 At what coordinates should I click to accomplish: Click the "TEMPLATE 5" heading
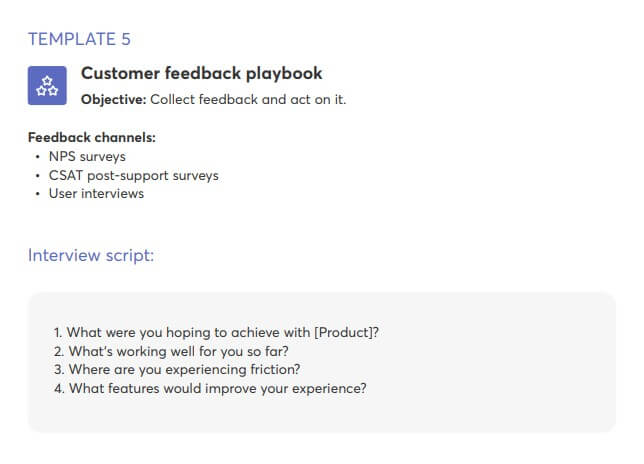(79, 39)
